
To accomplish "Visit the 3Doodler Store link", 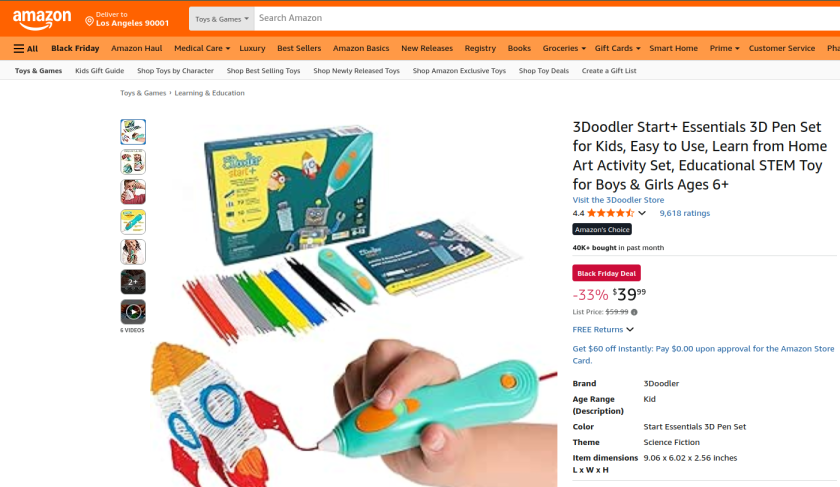I will tap(618, 200).
